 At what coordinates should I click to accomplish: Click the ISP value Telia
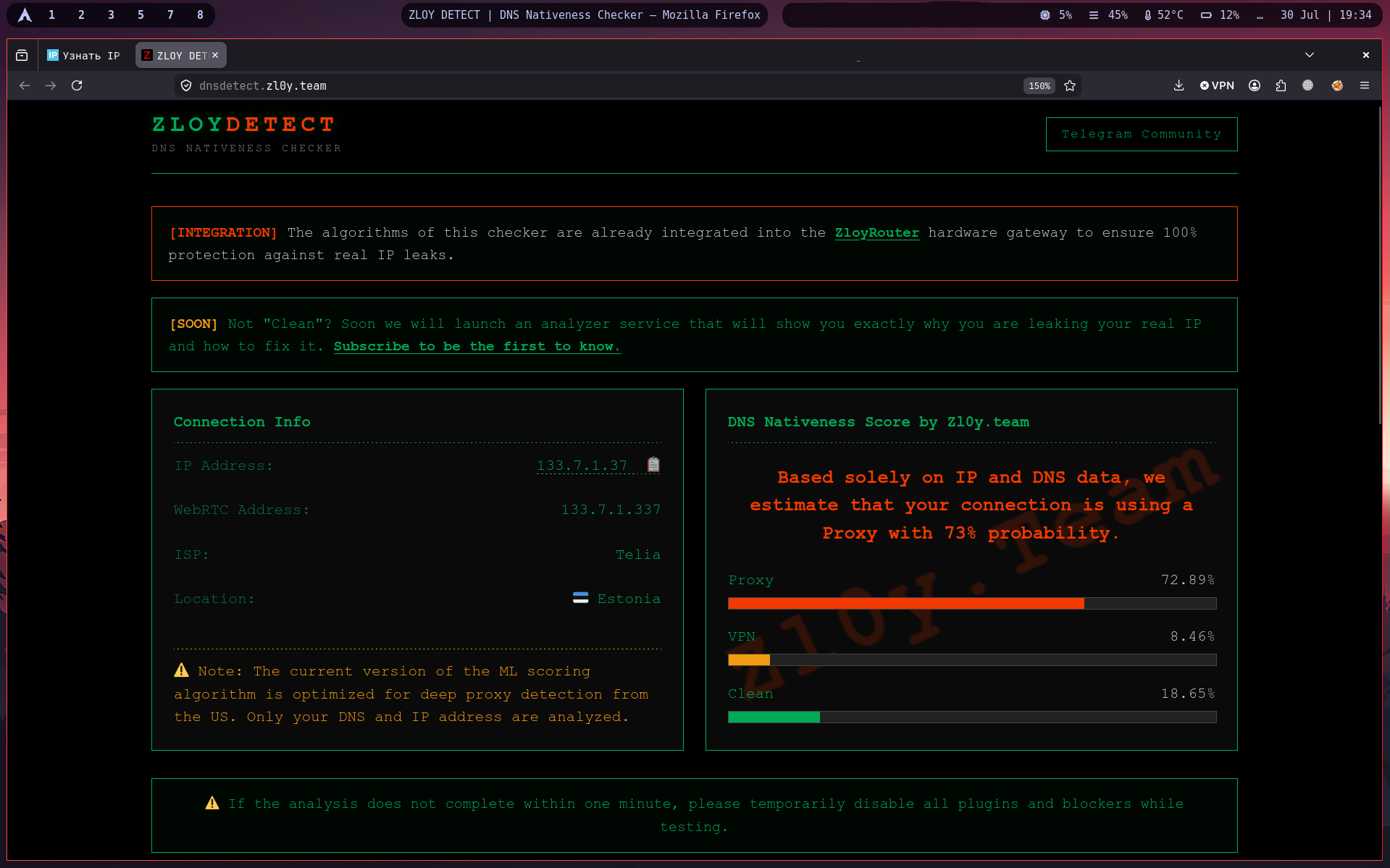coord(638,555)
